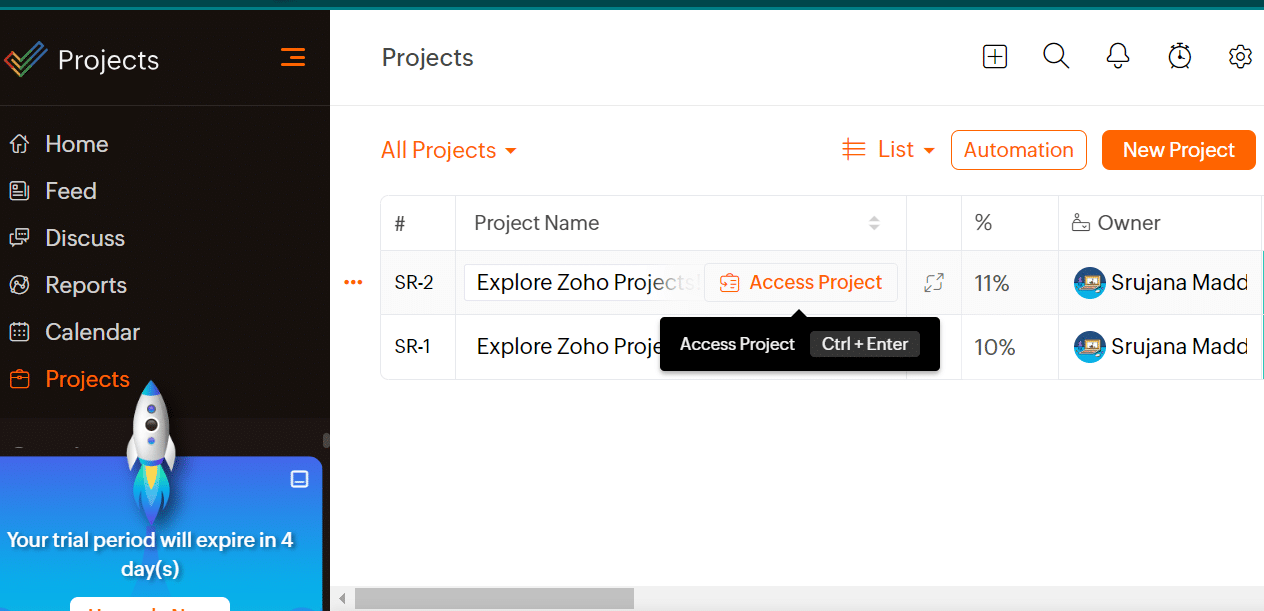Go to Home in sidebar
Viewport: 1264px width, 611px height.
(77, 144)
